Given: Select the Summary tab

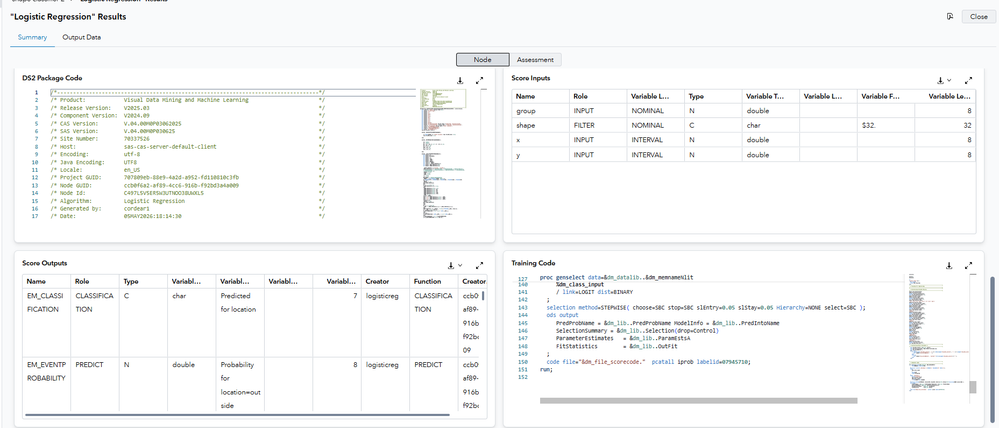Looking at the screenshot, I should point(32,37).
